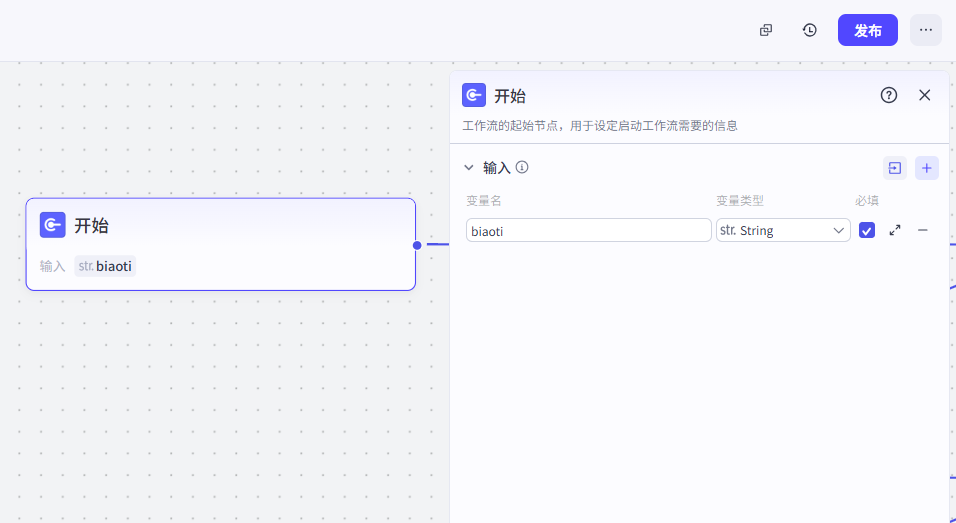Click the help question mark icon
The width and height of the screenshot is (956, 523).
[888, 95]
